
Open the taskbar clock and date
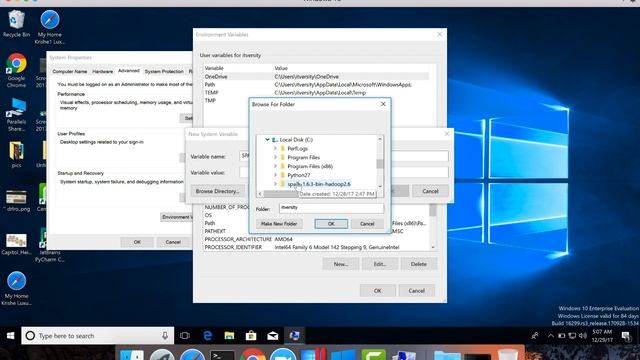tap(602, 336)
